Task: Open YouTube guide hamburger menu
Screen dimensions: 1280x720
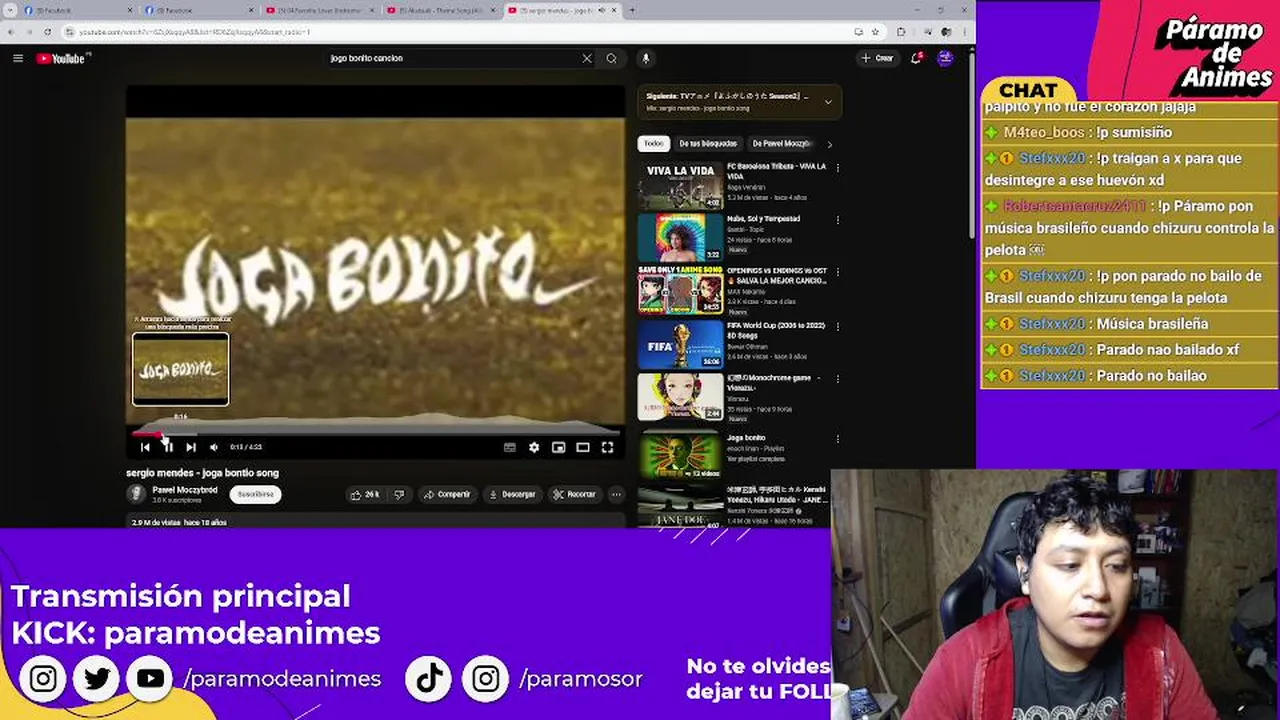Action: (x=18, y=58)
